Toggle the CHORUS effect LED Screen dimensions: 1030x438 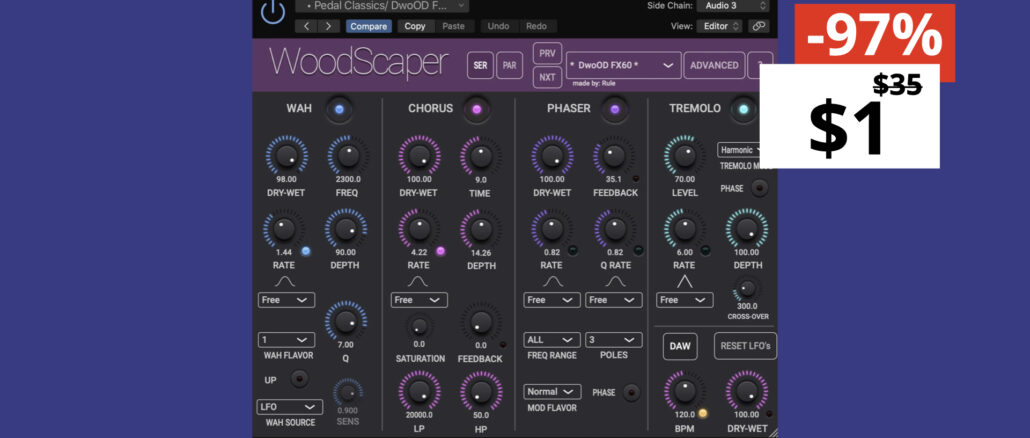point(477,109)
